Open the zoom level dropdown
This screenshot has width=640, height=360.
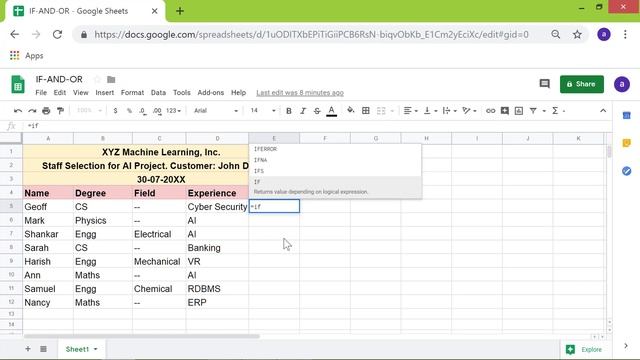(89, 111)
